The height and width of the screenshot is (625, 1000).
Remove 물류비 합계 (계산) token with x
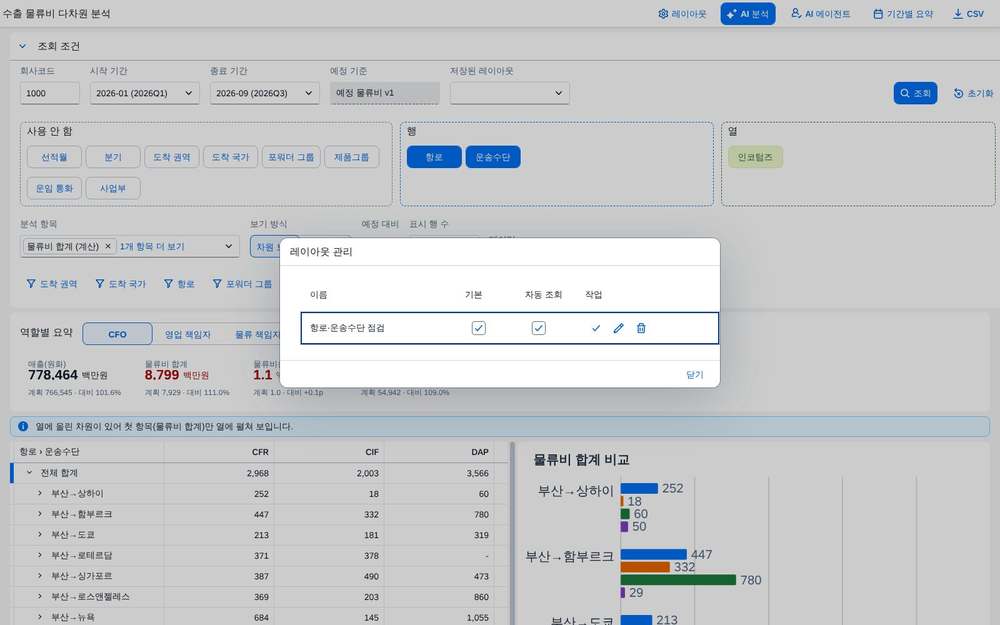(108, 246)
